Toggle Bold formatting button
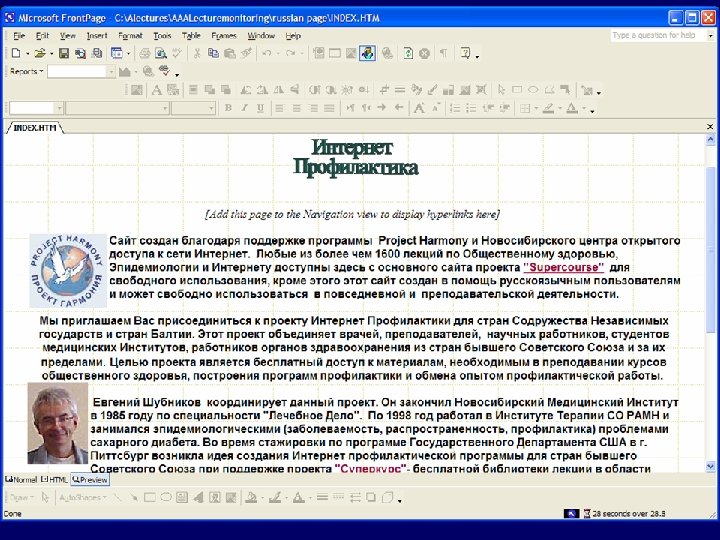720x540 pixels. coord(228,108)
